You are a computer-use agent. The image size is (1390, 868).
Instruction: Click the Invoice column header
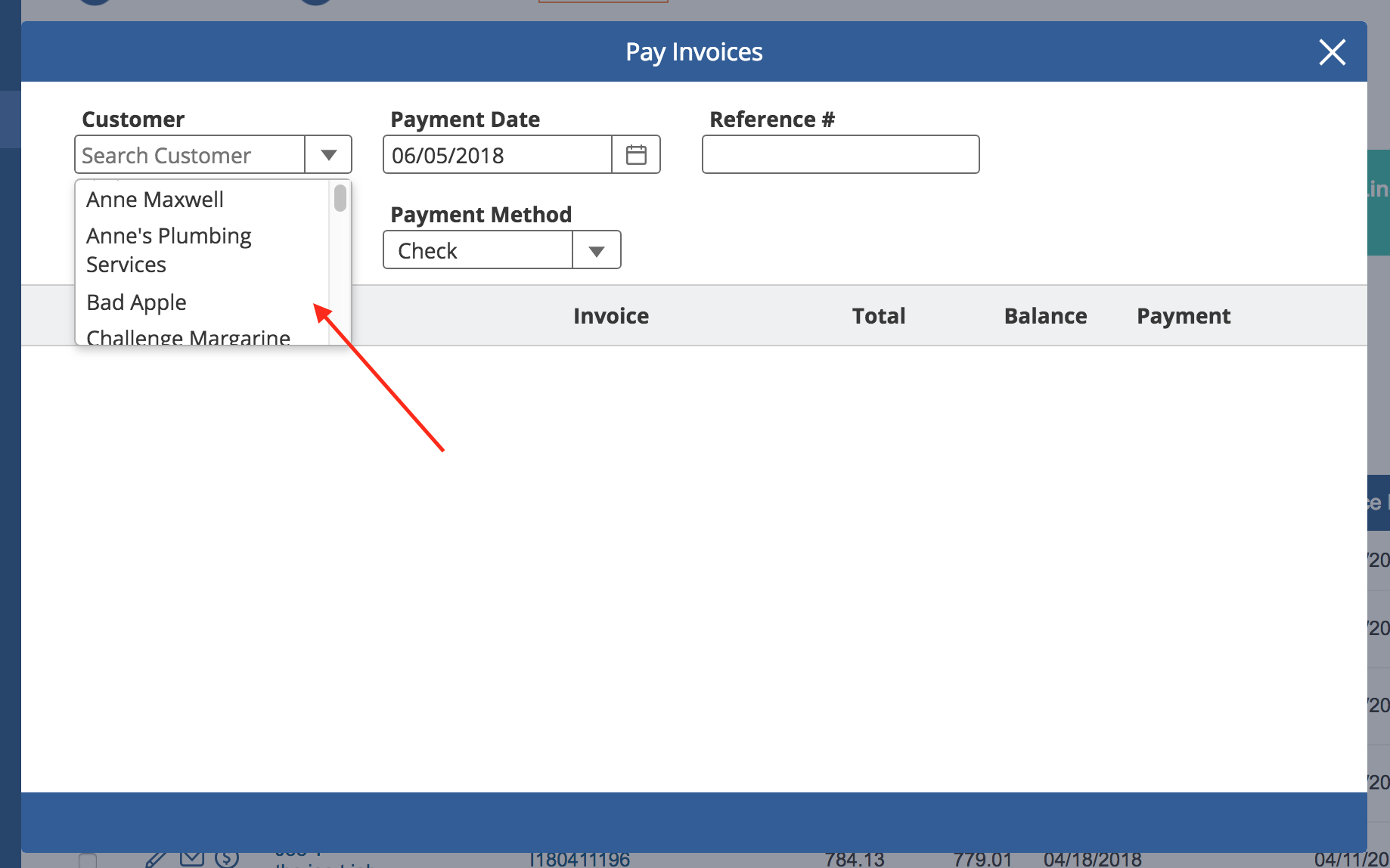610,316
